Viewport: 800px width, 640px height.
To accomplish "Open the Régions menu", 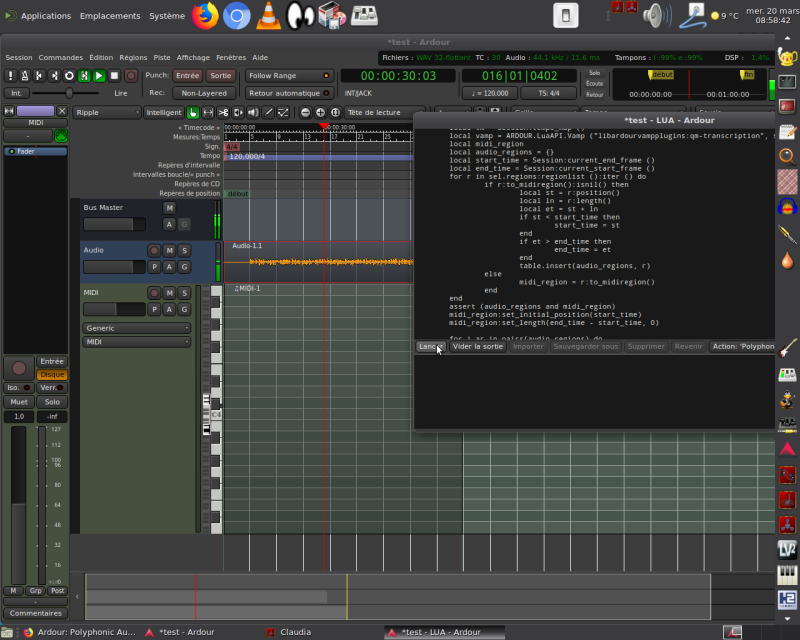I will click(x=133, y=58).
